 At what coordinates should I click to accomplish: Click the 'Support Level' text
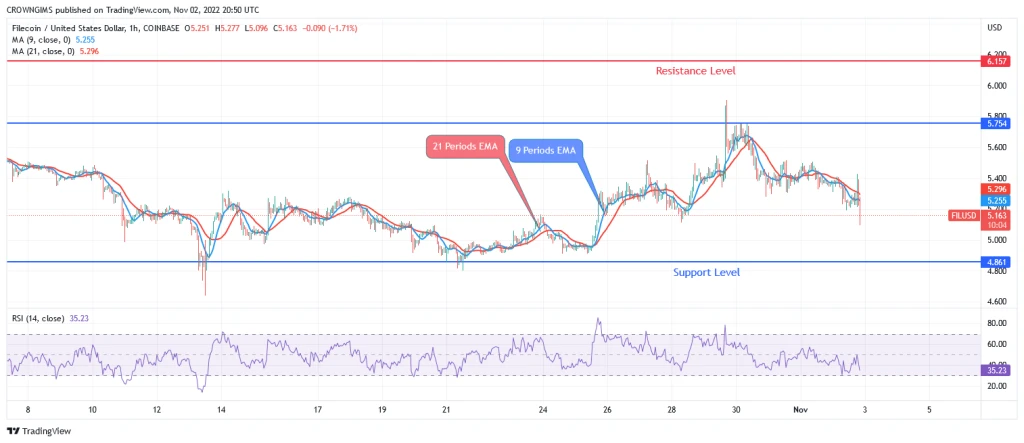coord(706,272)
